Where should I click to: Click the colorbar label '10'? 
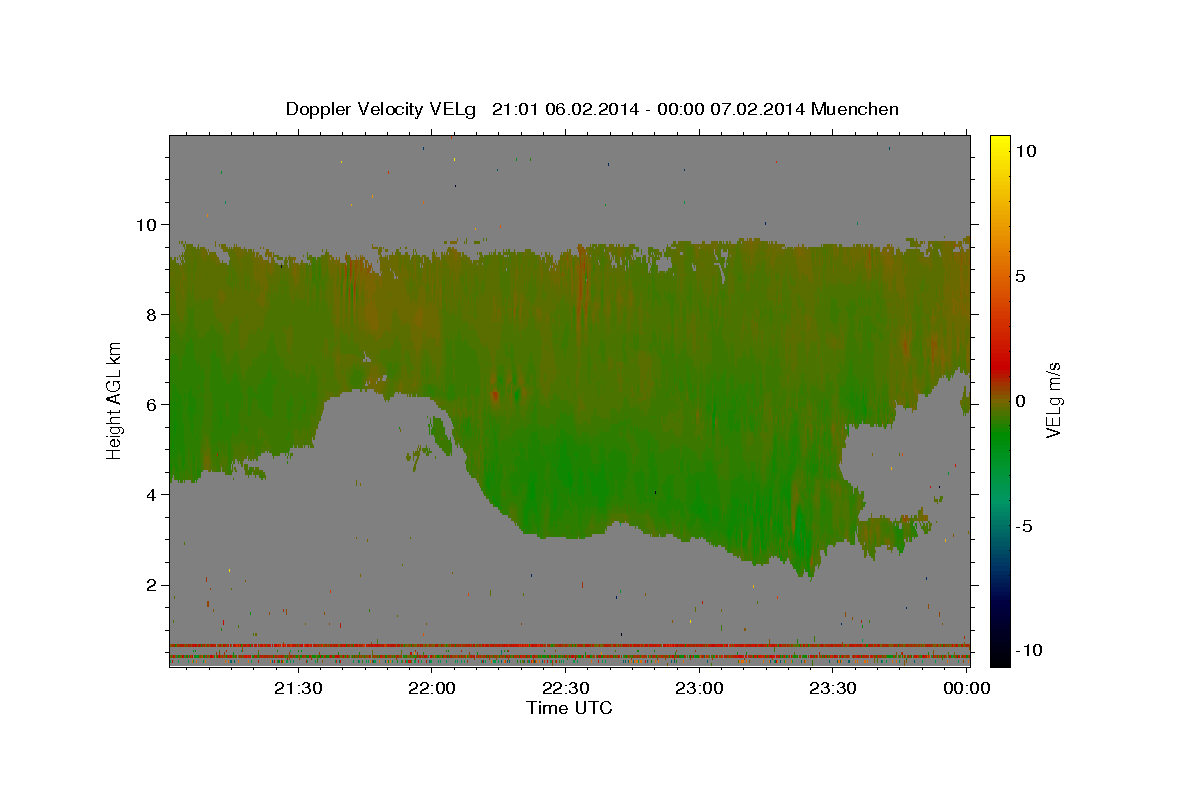point(1025,151)
